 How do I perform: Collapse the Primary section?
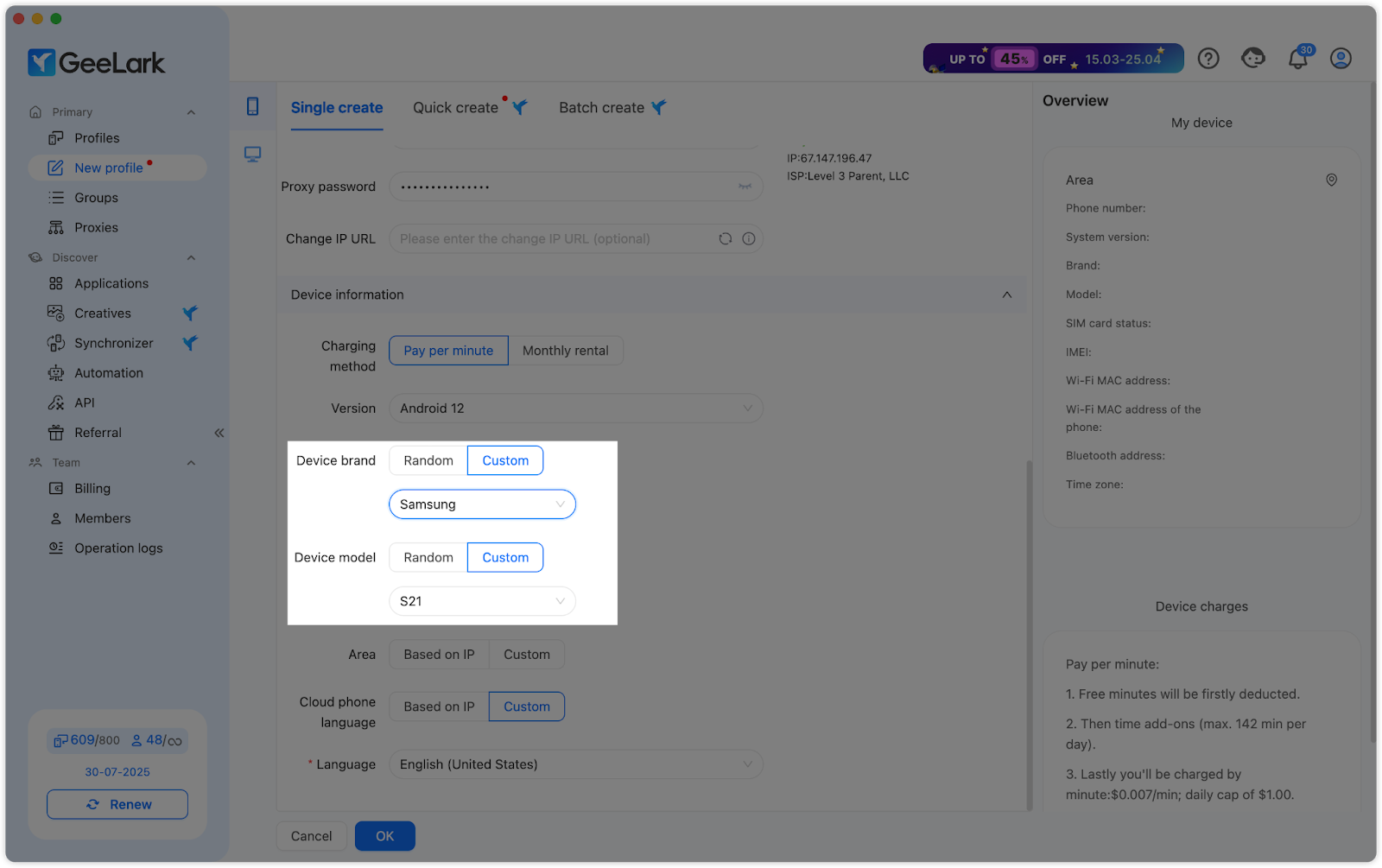point(191,112)
